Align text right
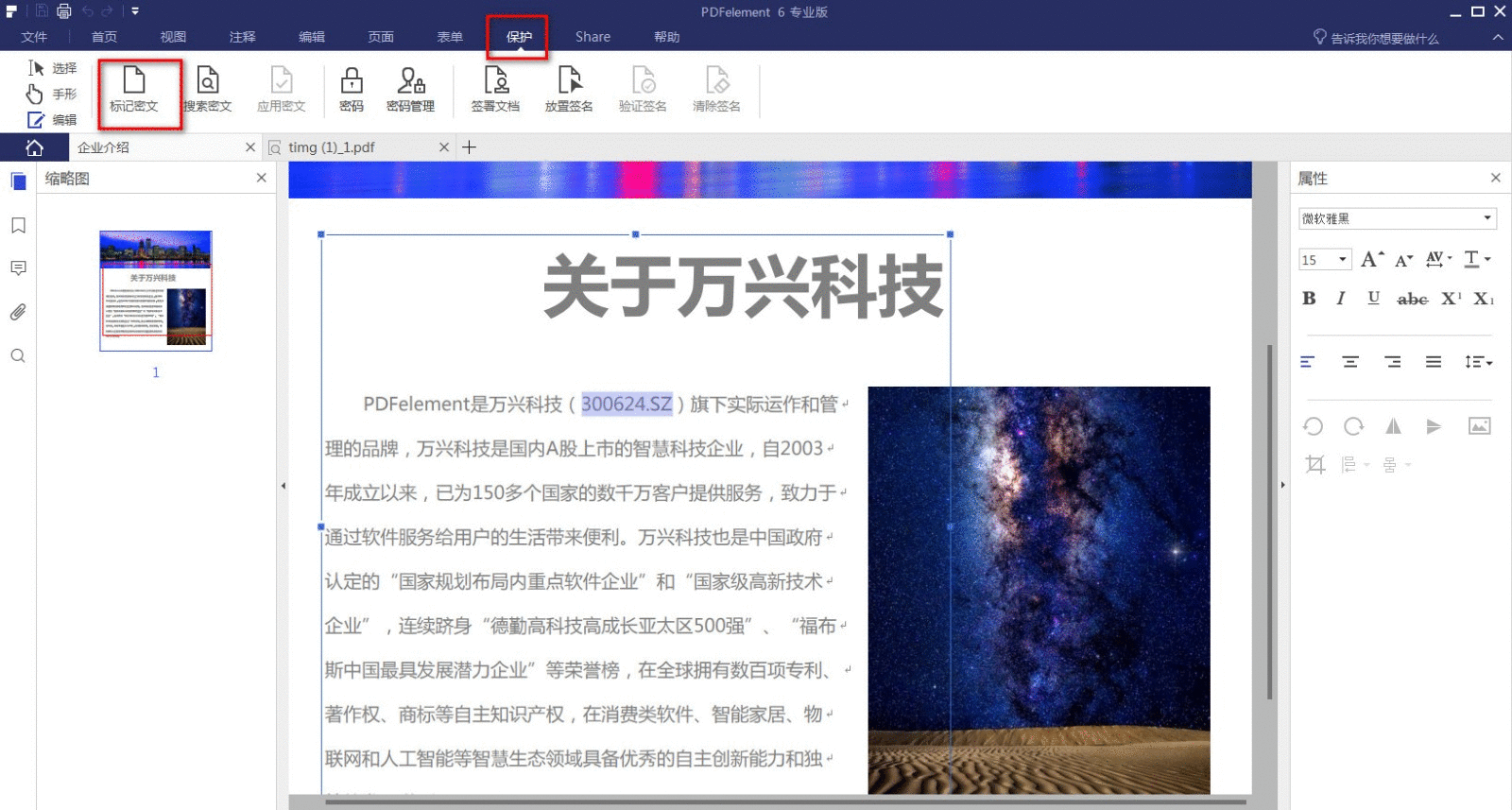Viewport: 1512px width, 810px height. (x=1393, y=362)
